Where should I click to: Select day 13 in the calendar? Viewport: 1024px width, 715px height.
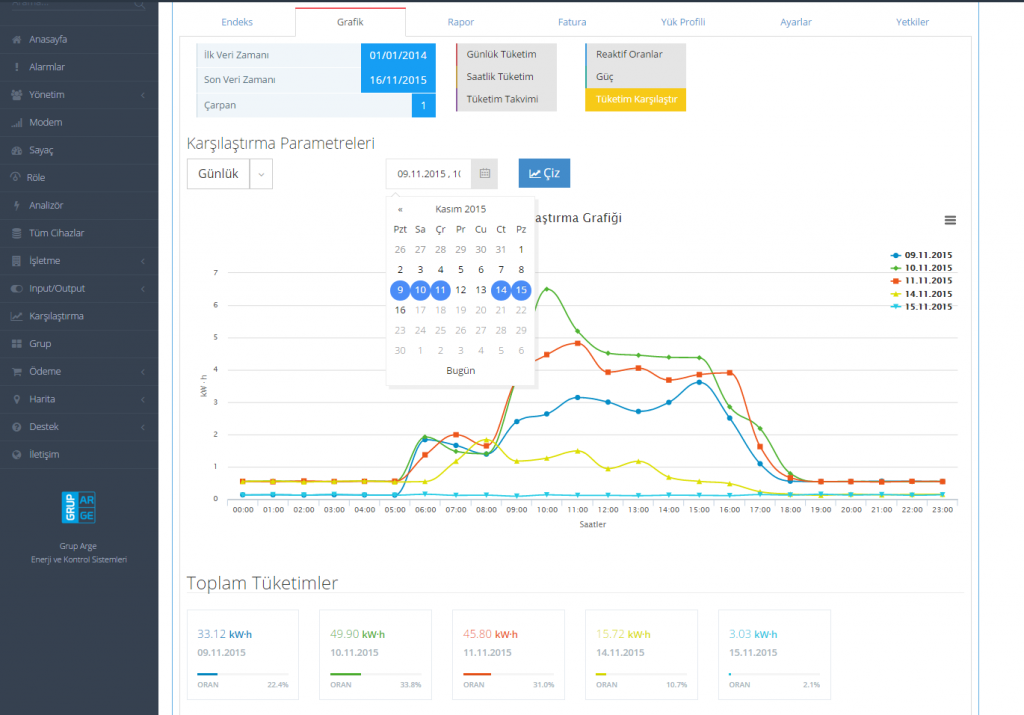pyautogui.click(x=481, y=290)
